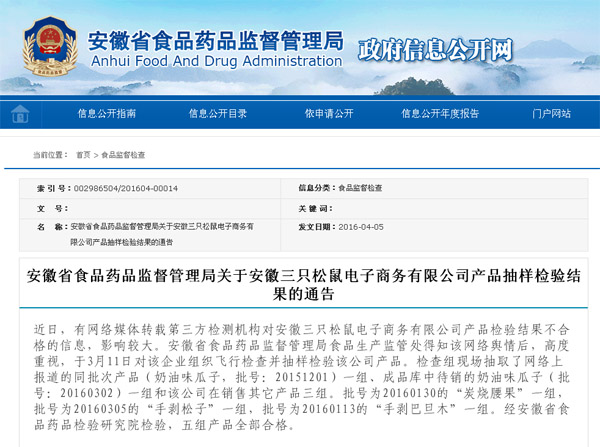Click the home icon in the navigation bar
Viewport: 600px width, 447px height.
click(x=20, y=114)
